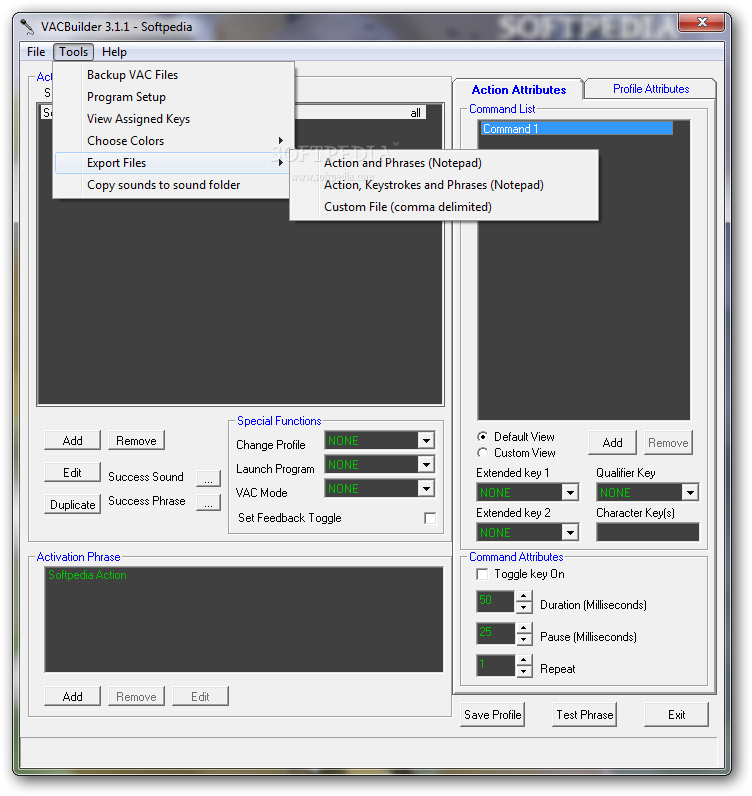Image resolution: width=752 pixels, height=796 pixels.
Task: Click Edit button under Activation Phrase
Action: 200,696
